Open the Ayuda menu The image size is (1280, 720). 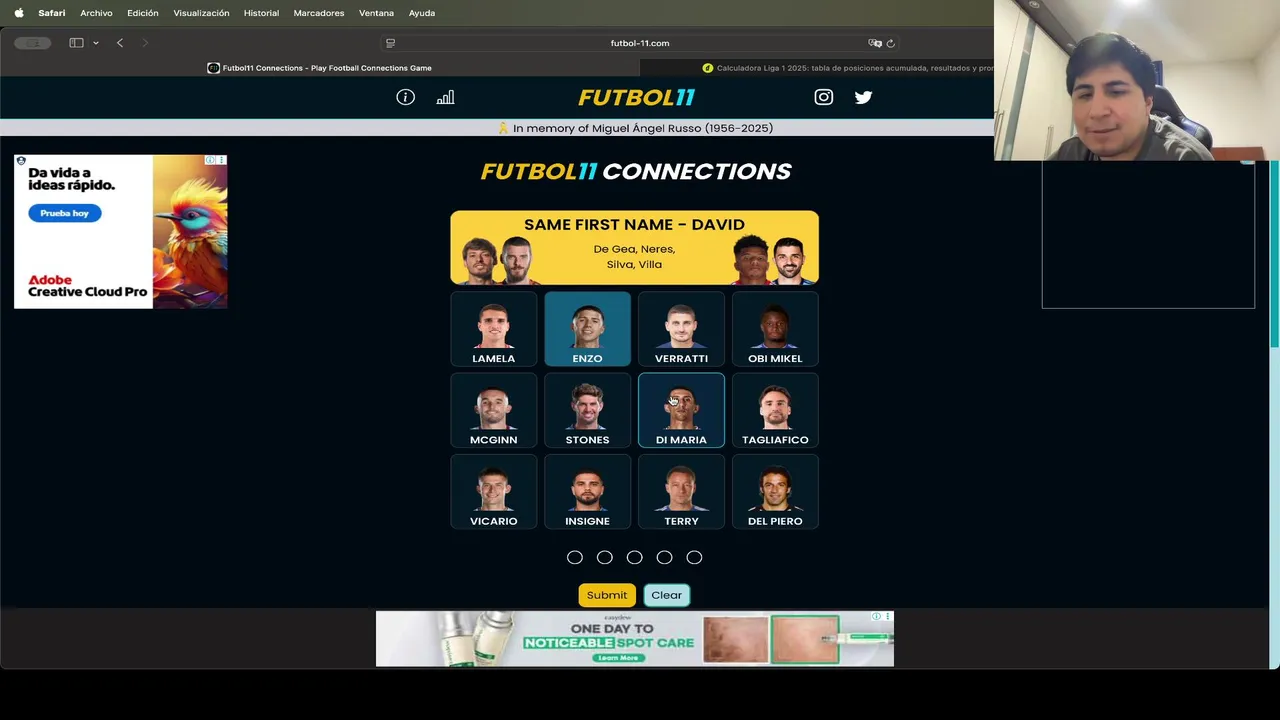coord(422,13)
